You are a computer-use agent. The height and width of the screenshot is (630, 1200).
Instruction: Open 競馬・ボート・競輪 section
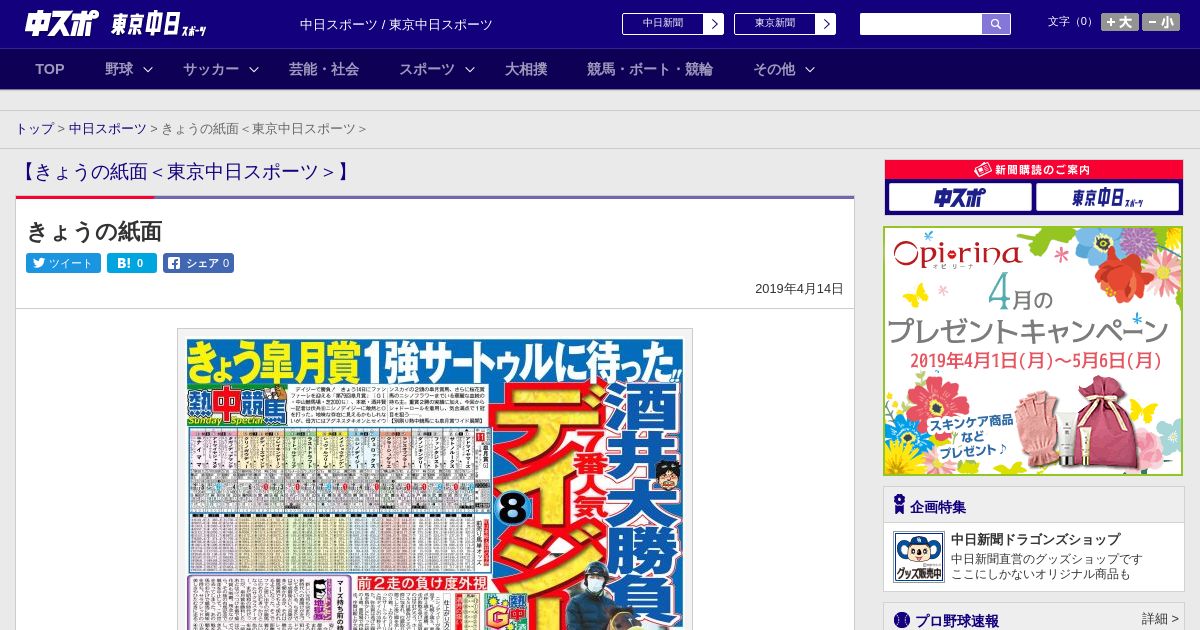tap(650, 69)
